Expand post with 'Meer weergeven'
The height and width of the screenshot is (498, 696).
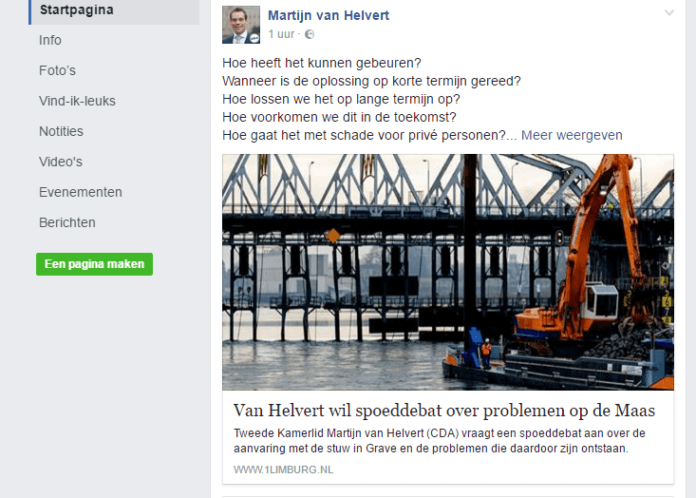571,135
